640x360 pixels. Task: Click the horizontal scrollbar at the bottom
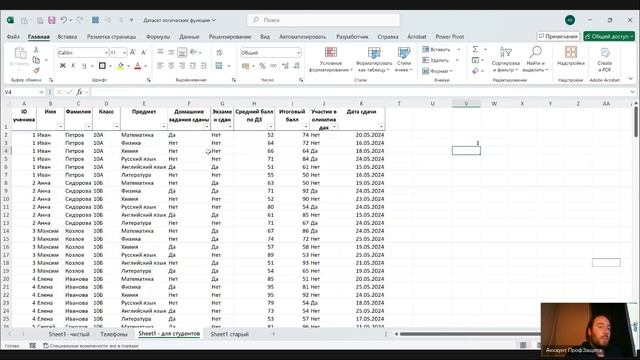(x=469, y=334)
